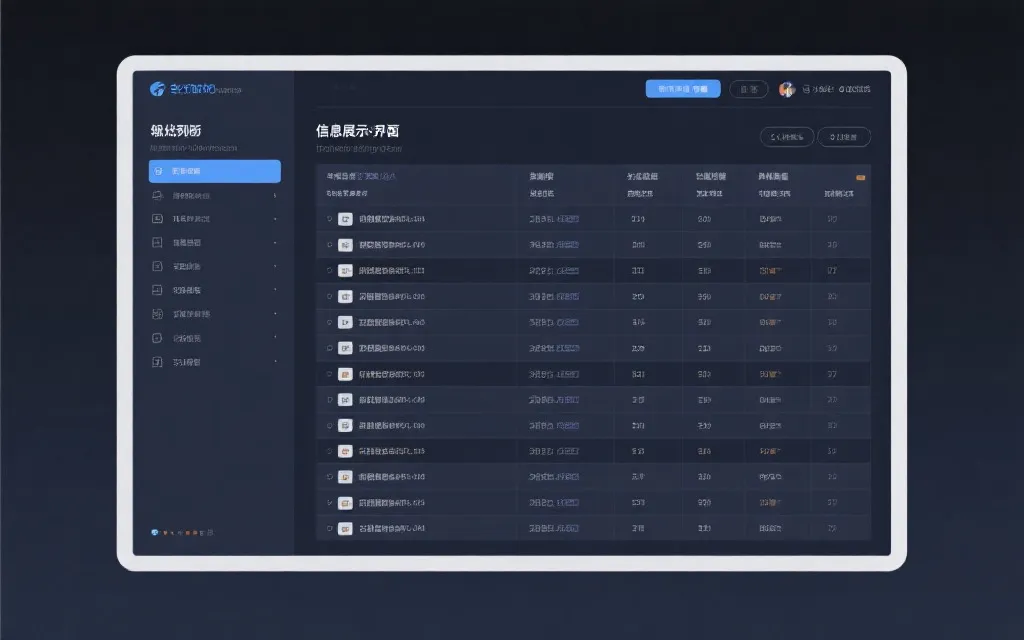Select the second table row's radio circle

coord(329,245)
